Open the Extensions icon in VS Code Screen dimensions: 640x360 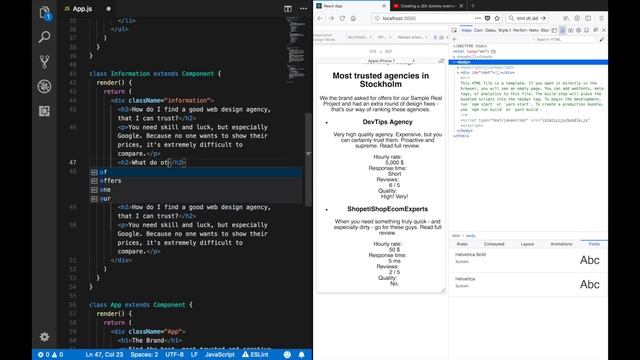44,111
